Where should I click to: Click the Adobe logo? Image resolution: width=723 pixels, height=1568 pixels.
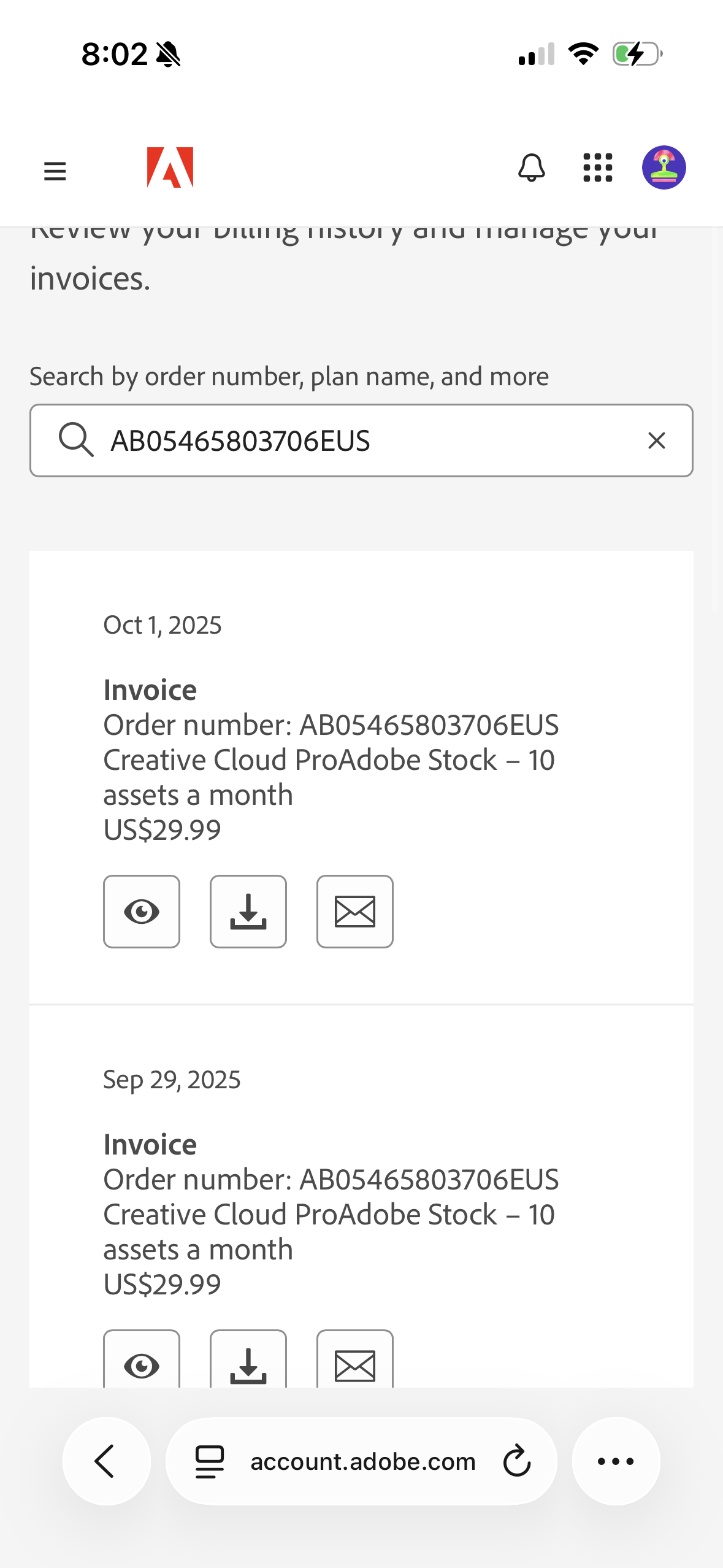170,167
